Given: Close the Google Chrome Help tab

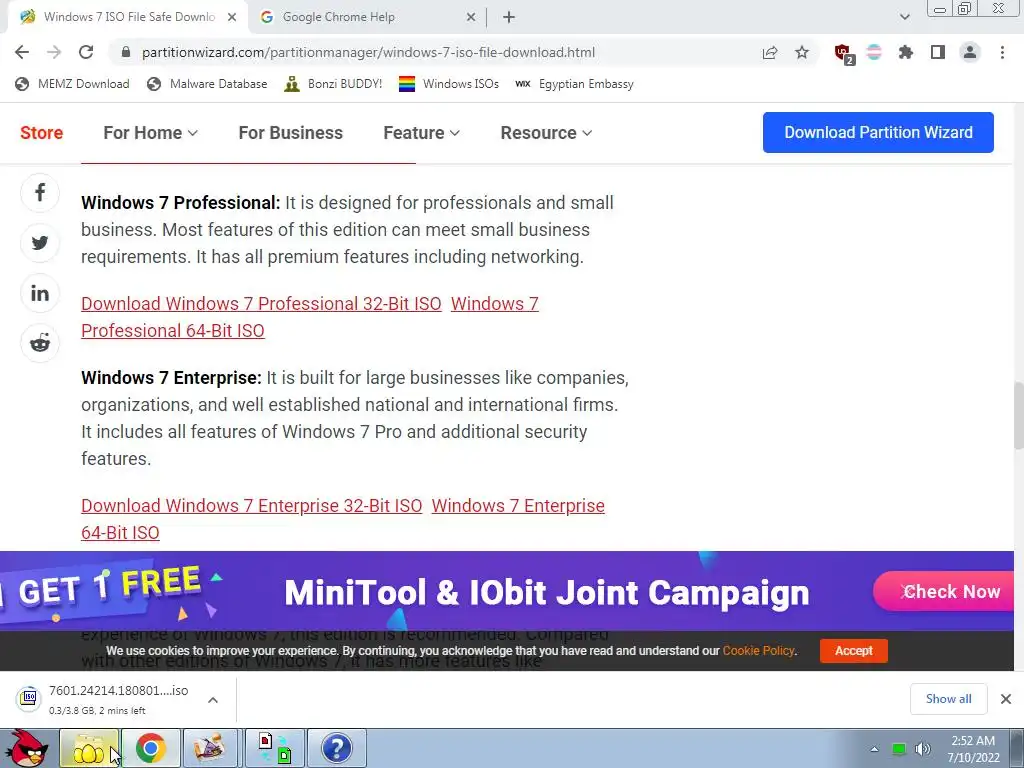Looking at the screenshot, I should [471, 17].
